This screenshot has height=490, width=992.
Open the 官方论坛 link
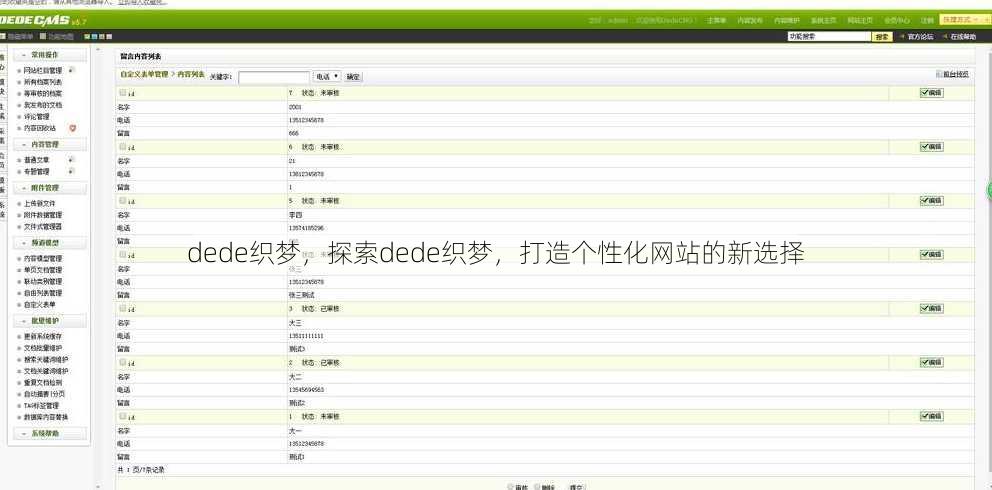921,37
